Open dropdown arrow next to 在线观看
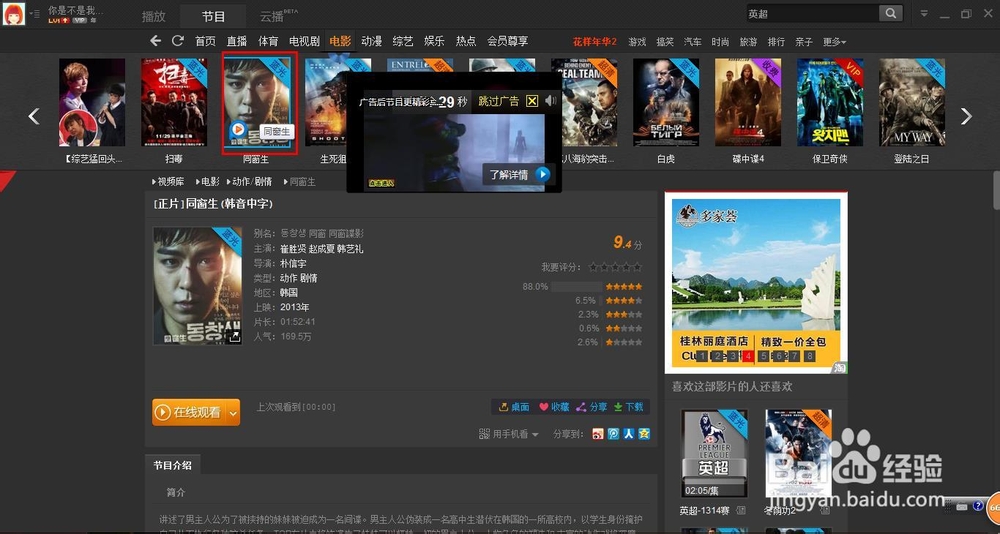Image resolution: width=1000 pixels, height=534 pixels. tap(233, 413)
